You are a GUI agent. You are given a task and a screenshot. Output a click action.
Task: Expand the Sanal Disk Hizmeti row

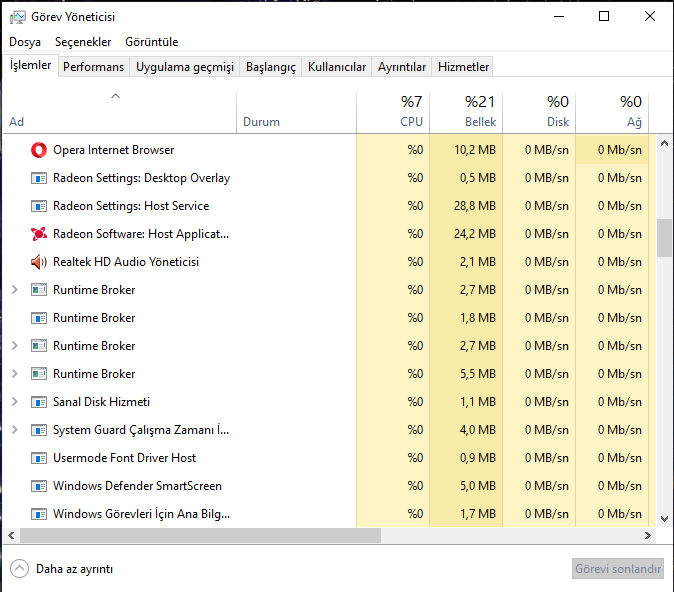[15, 402]
